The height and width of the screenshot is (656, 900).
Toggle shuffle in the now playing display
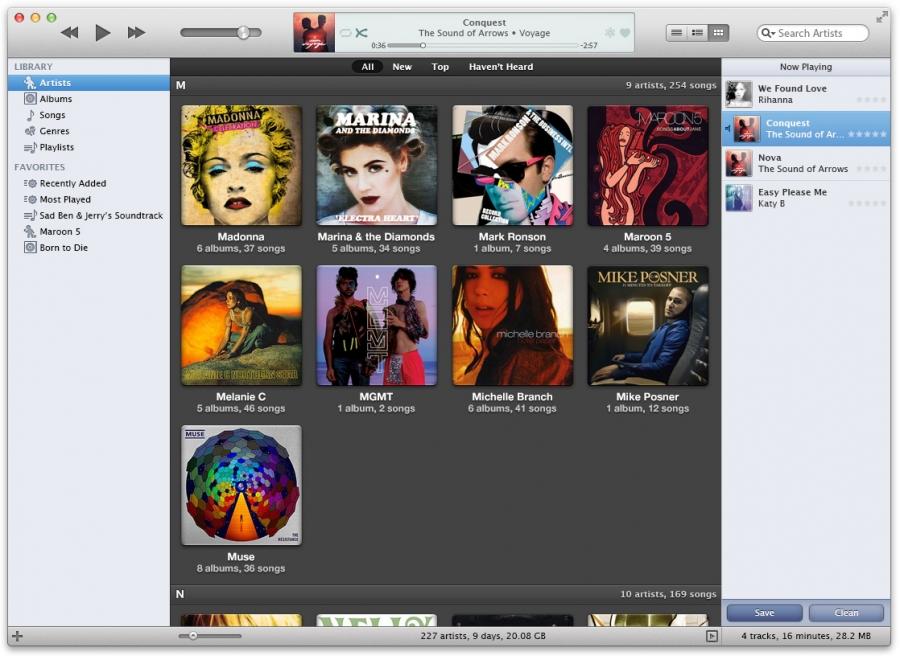click(362, 33)
